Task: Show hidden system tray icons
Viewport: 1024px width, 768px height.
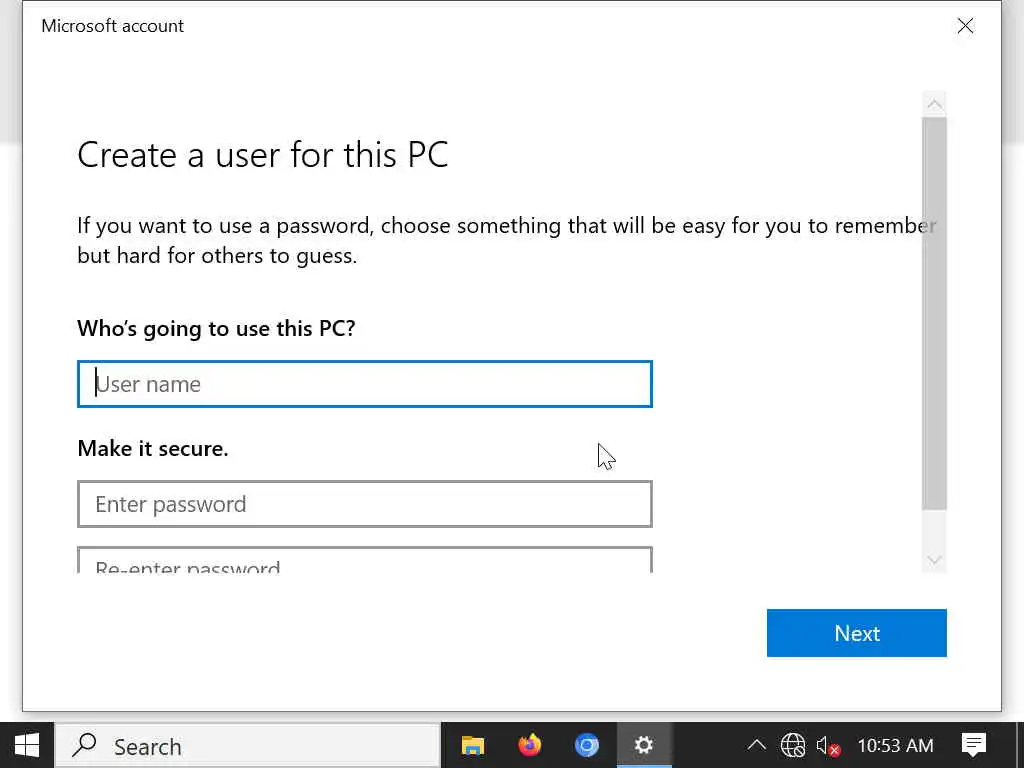Action: tap(756, 745)
